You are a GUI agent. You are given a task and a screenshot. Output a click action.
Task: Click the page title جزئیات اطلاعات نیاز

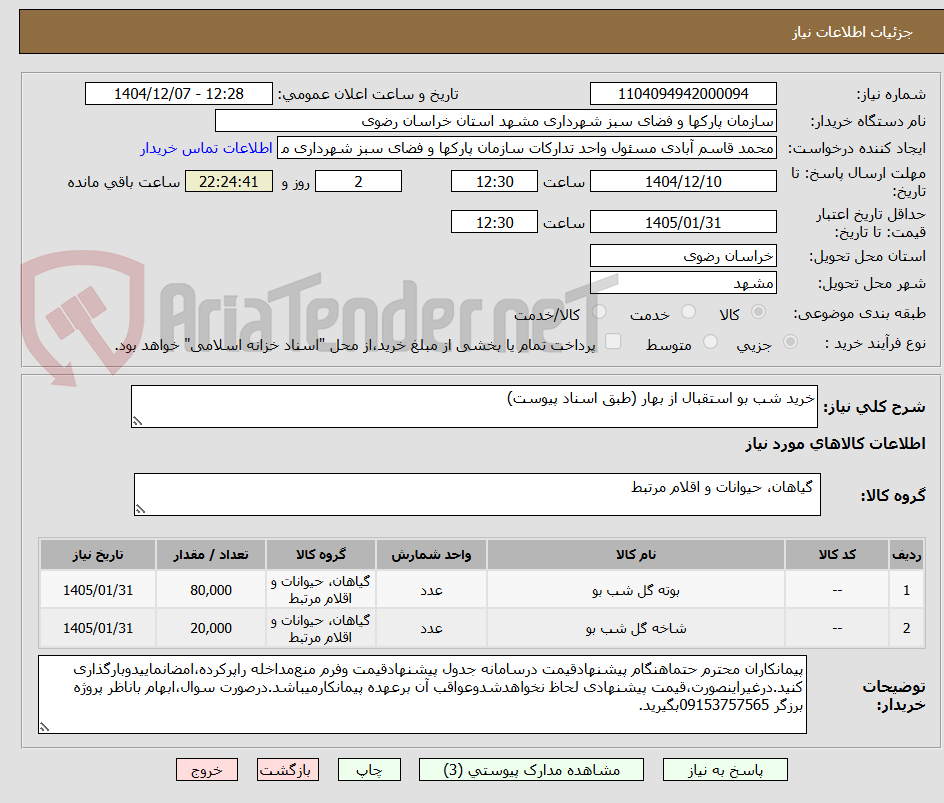pyautogui.click(x=852, y=32)
